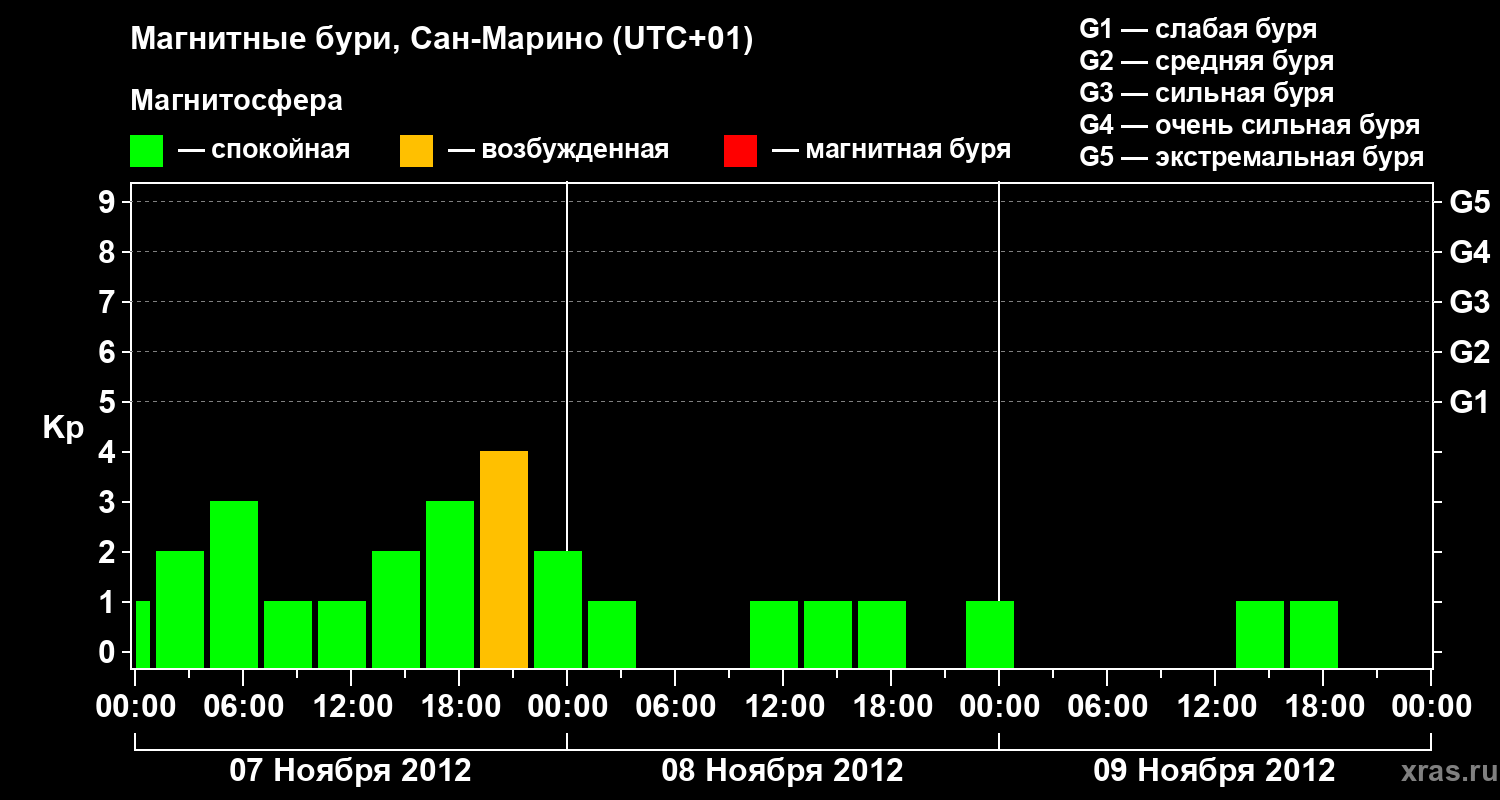Click the green 'спокойная' legend swatch
The height and width of the screenshot is (800, 1500).
coord(147,151)
